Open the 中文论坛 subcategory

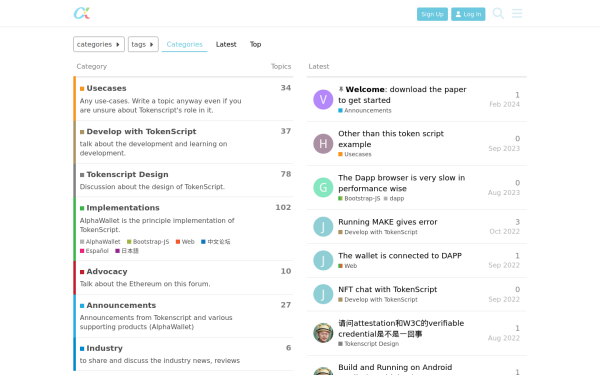216,242
